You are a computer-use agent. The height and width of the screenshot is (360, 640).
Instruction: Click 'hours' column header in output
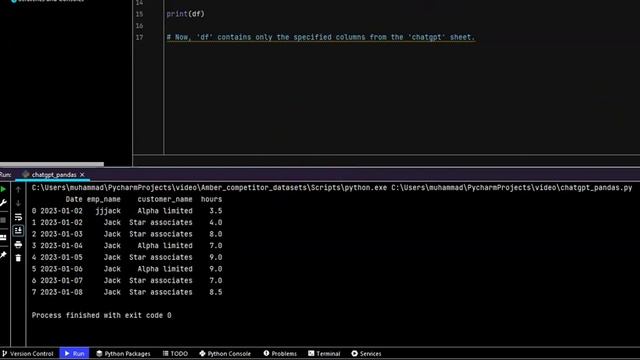pos(211,200)
